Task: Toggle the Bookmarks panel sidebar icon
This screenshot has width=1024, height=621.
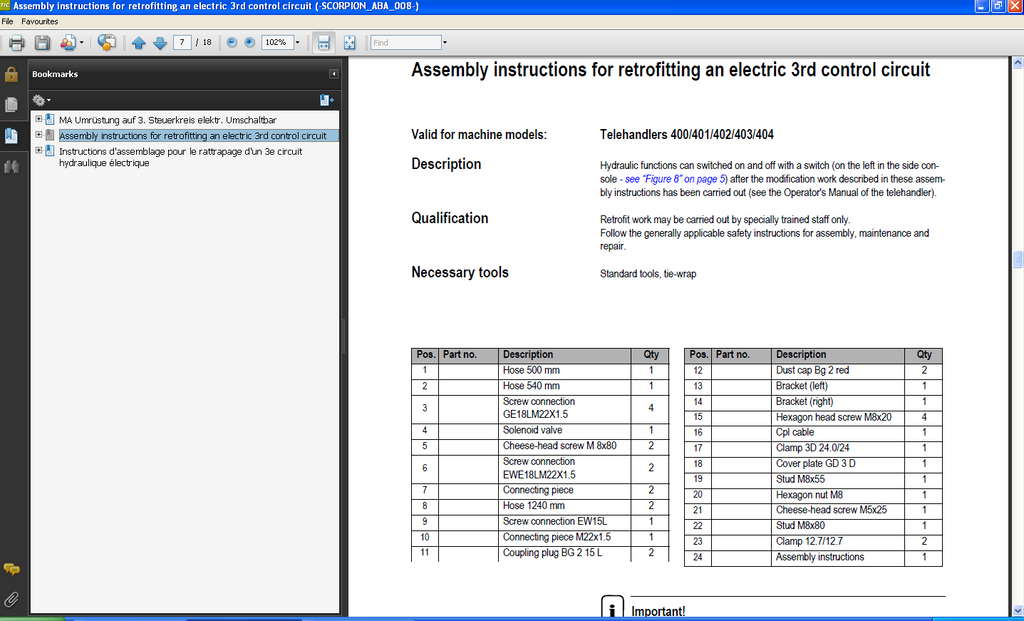Action: [x=12, y=136]
